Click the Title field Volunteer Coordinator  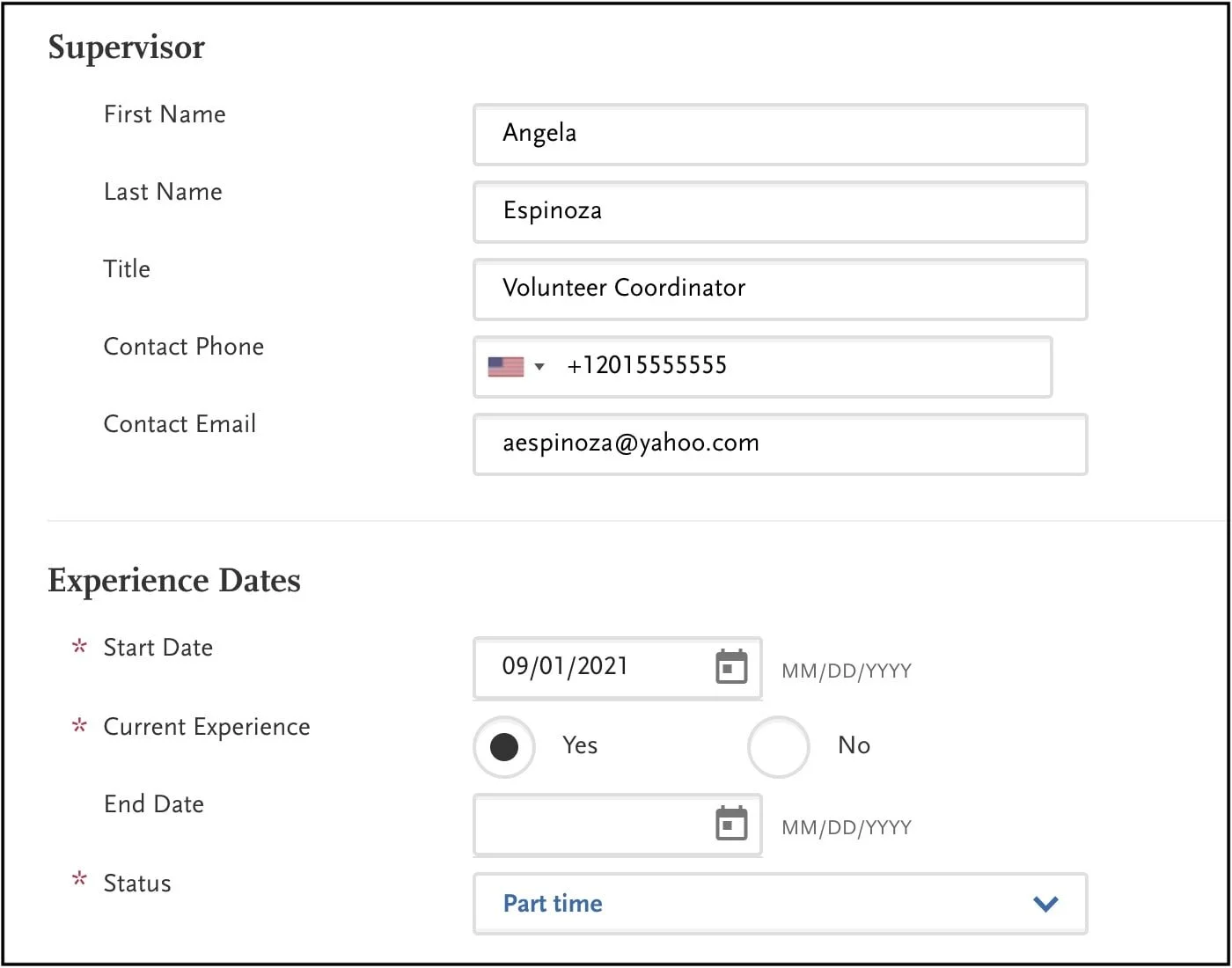(x=780, y=289)
